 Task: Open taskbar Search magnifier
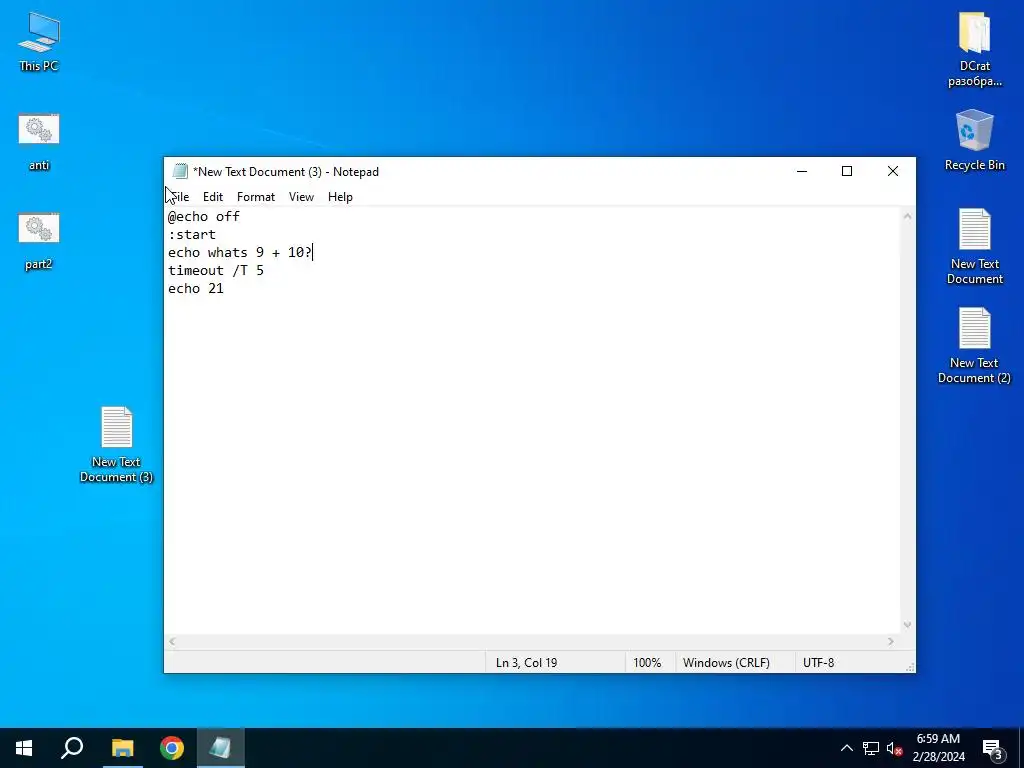pyautogui.click(x=72, y=748)
